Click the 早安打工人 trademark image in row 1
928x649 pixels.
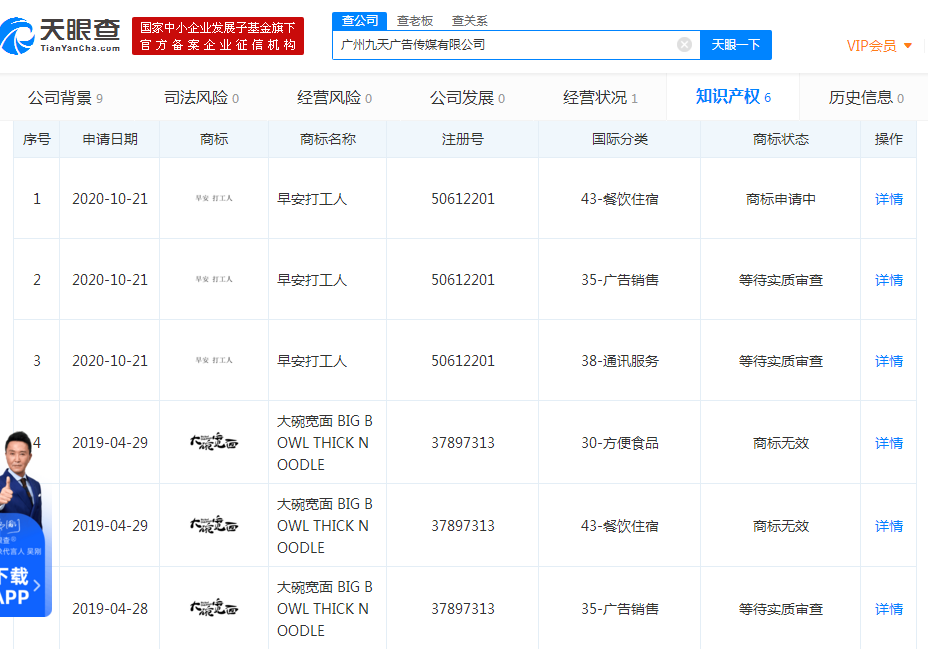[214, 199]
